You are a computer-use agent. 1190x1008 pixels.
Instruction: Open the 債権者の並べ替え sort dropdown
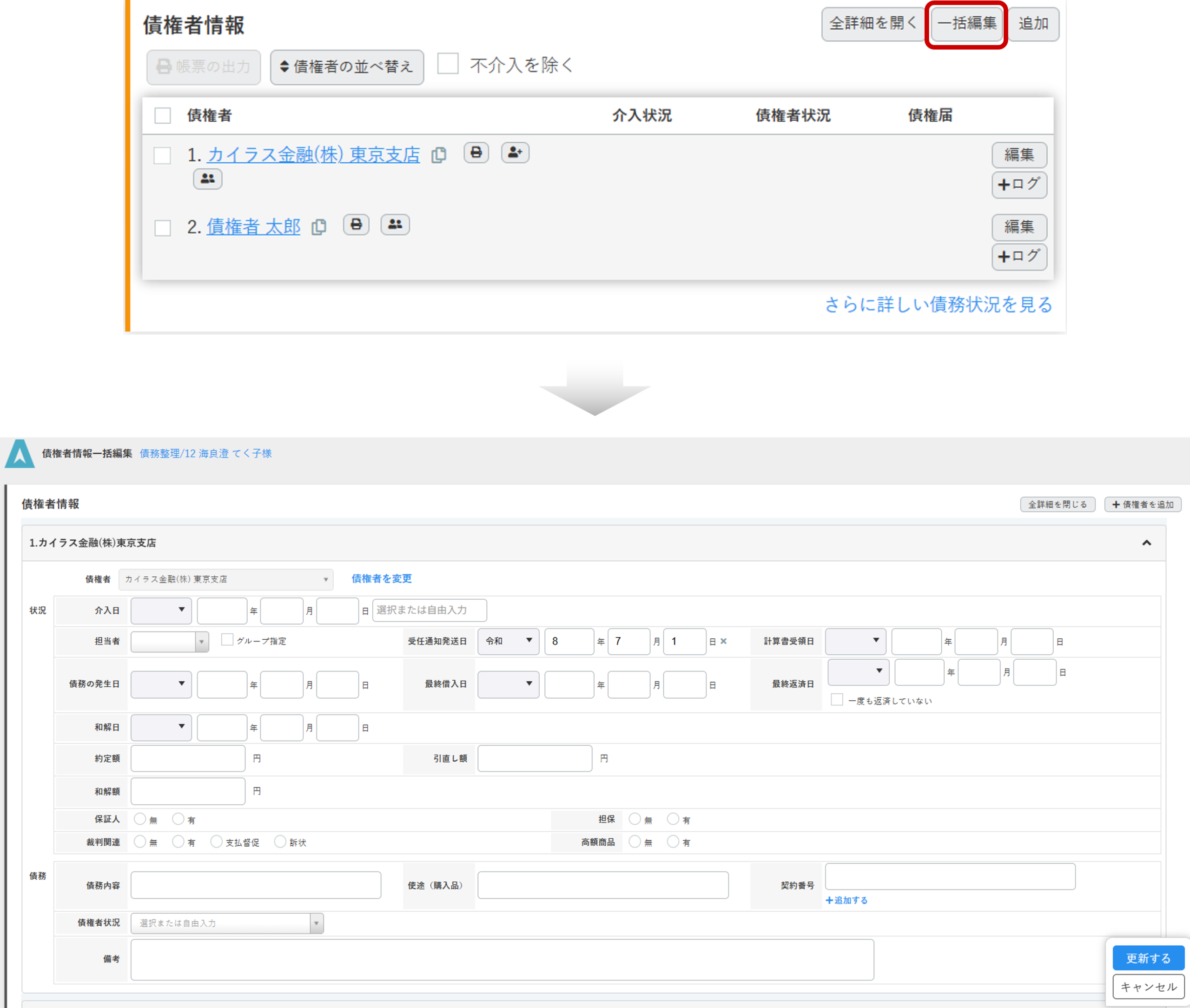tap(347, 67)
